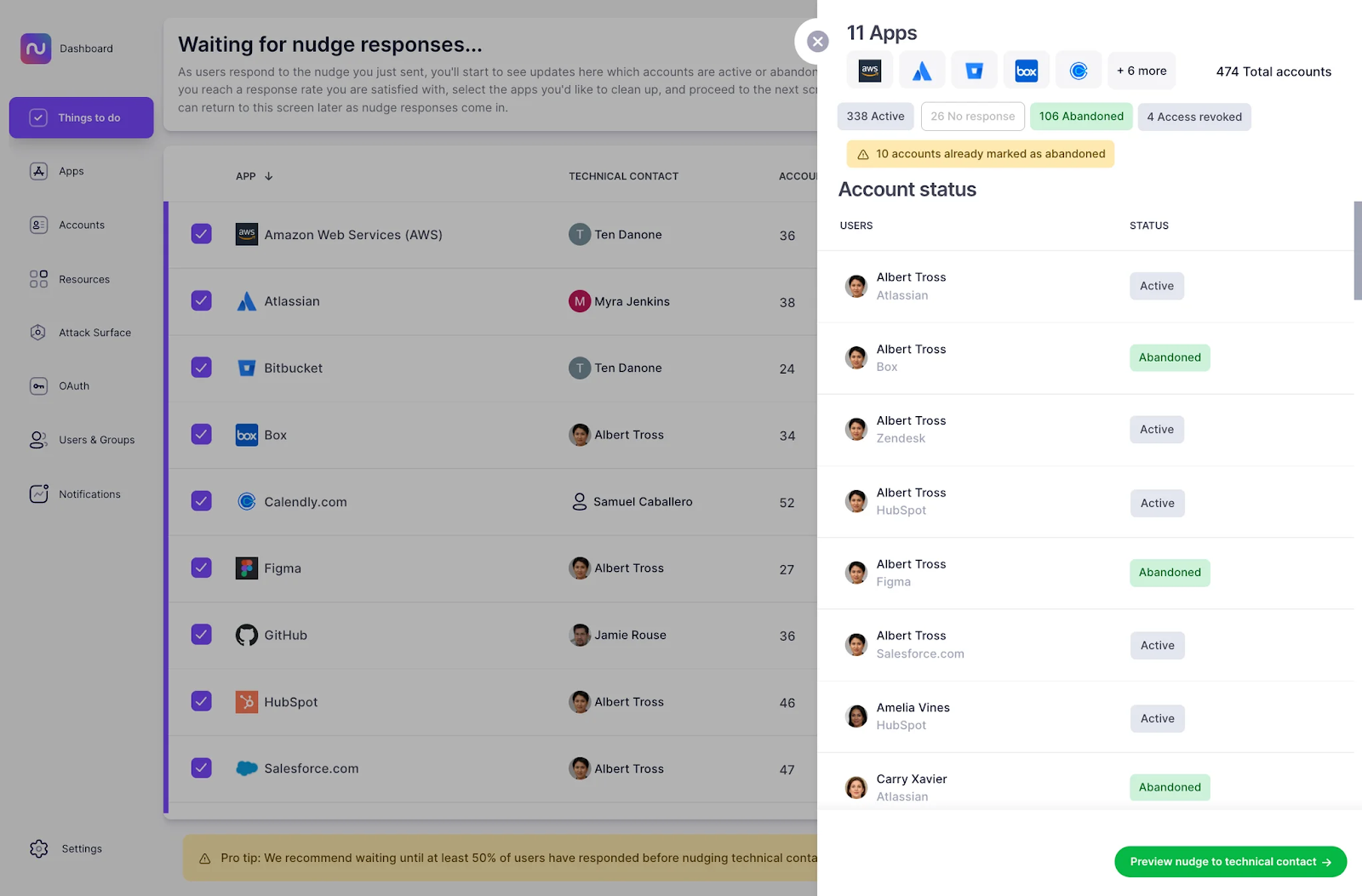Click 'Preview nudge to technical contact'
This screenshot has height=896, width=1362.
tap(1229, 861)
